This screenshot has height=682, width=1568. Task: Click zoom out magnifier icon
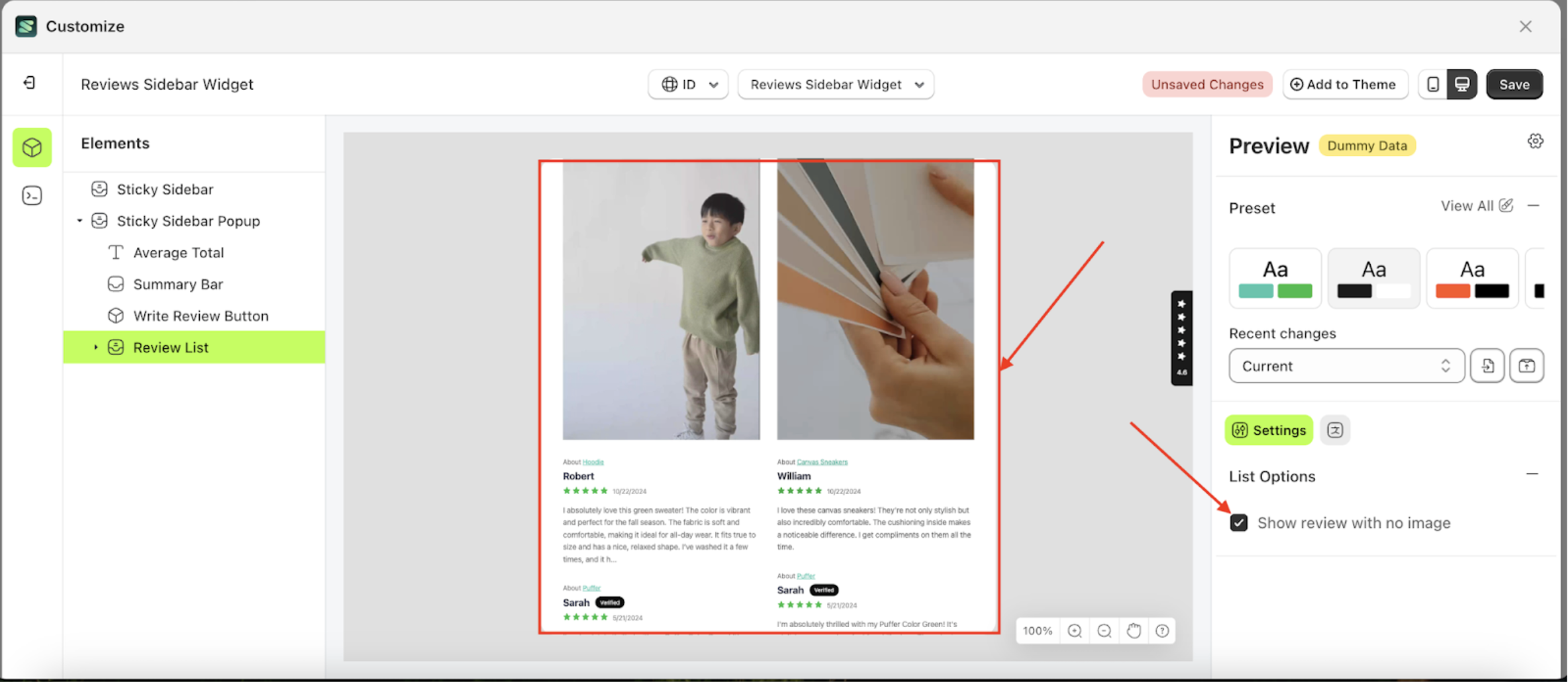pyautogui.click(x=1104, y=631)
